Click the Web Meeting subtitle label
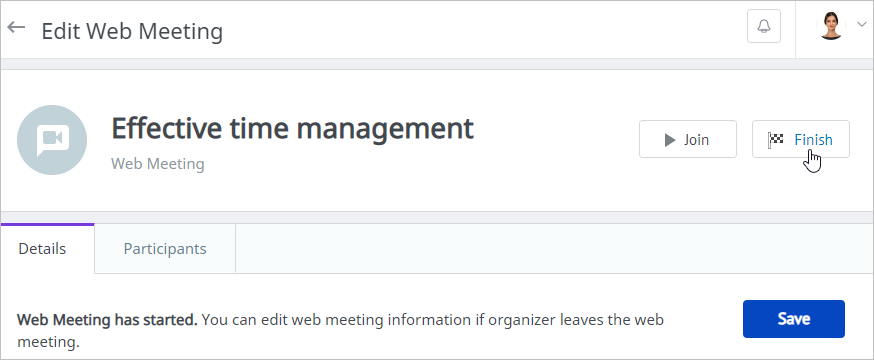Screen dimensions: 874x360 coord(158,164)
